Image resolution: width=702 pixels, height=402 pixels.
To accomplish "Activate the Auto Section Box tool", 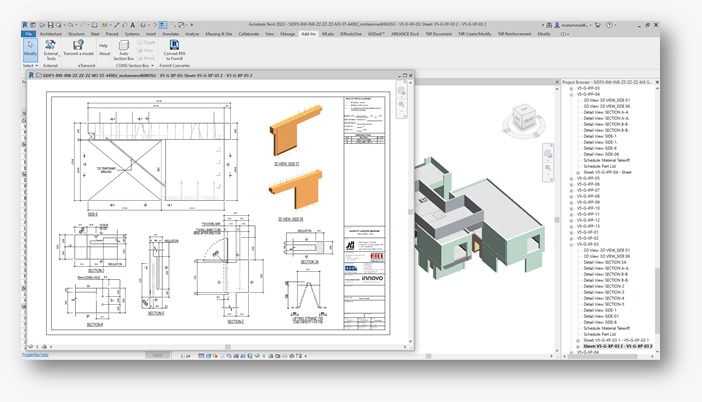I will [x=124, y=50].
